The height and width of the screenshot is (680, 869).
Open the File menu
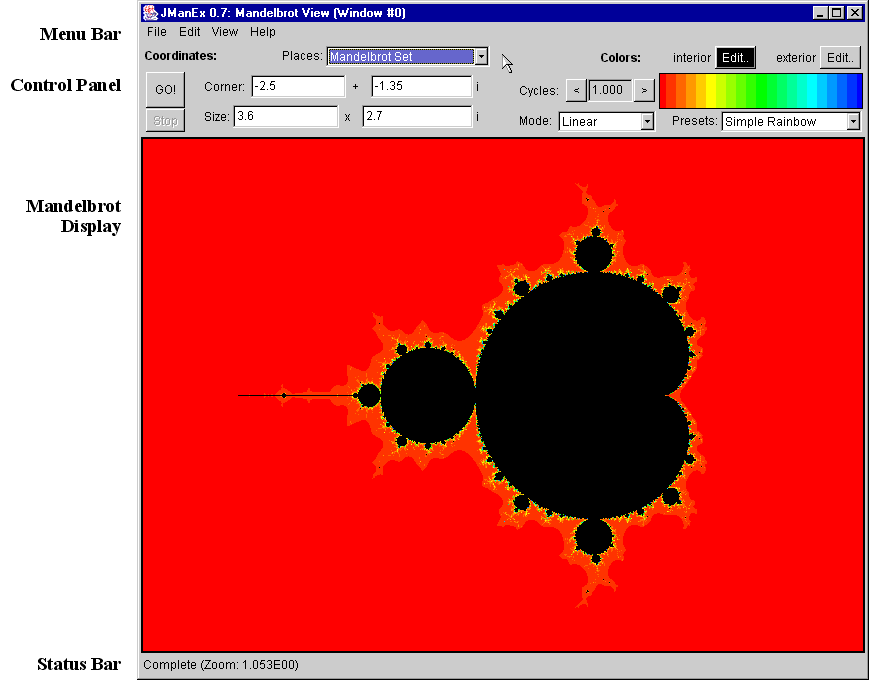[156, 32]
